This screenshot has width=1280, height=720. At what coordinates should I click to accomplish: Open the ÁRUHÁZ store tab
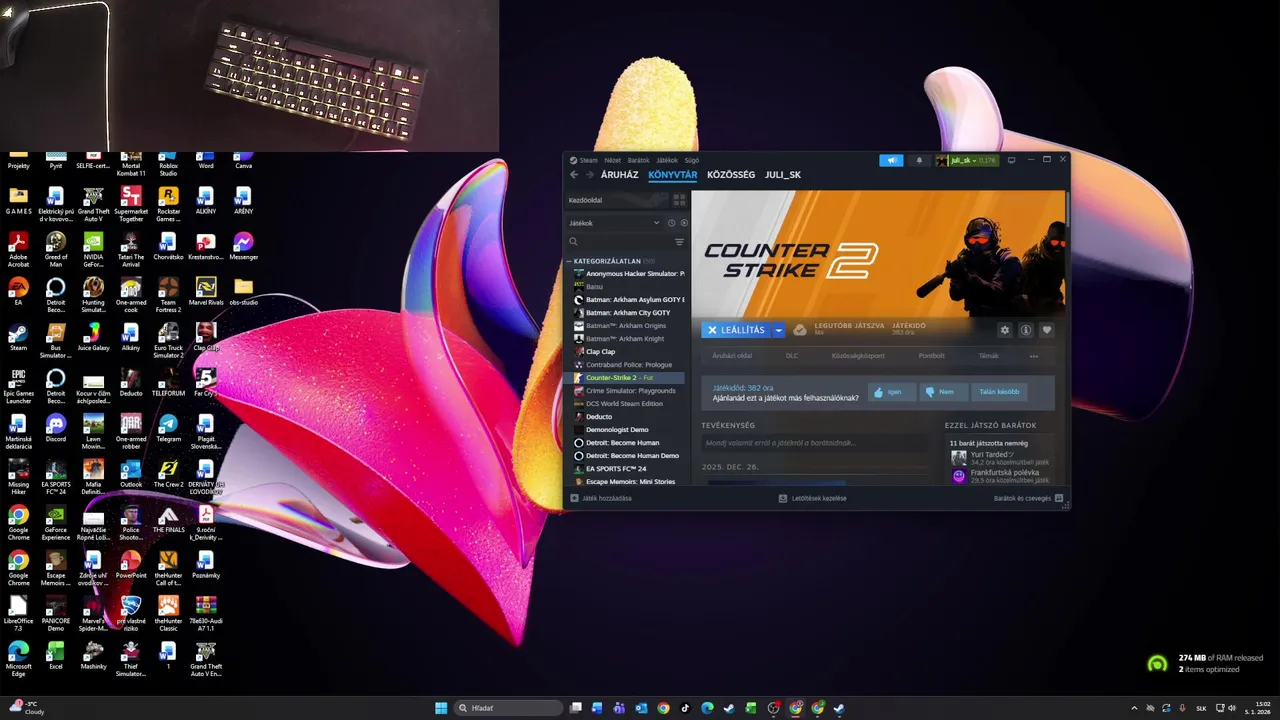click(619, 175)
